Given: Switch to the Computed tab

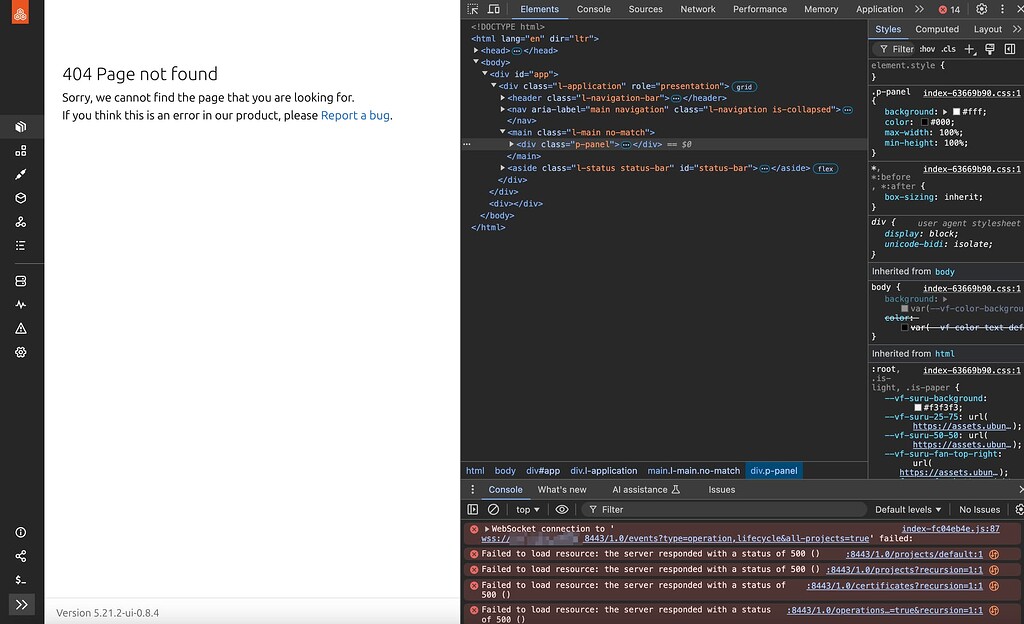Looking at the screenshot, I should [x=937, y=29].
